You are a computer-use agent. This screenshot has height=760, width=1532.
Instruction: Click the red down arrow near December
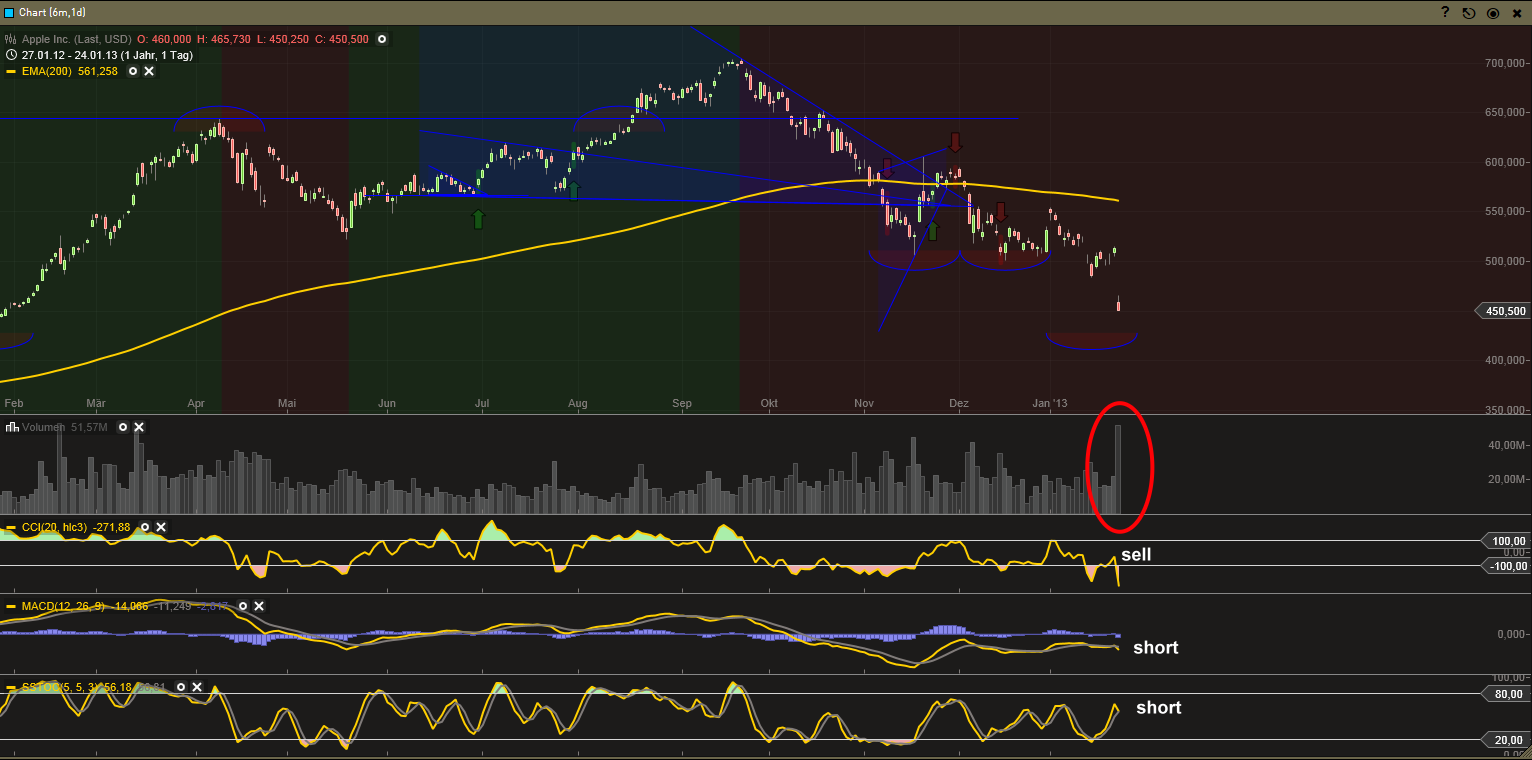point(955,141)
